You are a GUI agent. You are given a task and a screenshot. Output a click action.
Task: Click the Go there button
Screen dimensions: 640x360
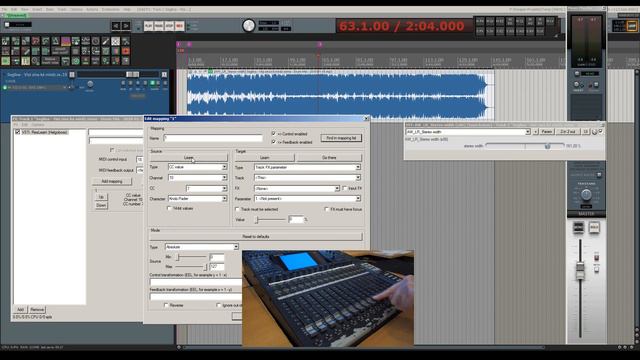click(329, 157)
